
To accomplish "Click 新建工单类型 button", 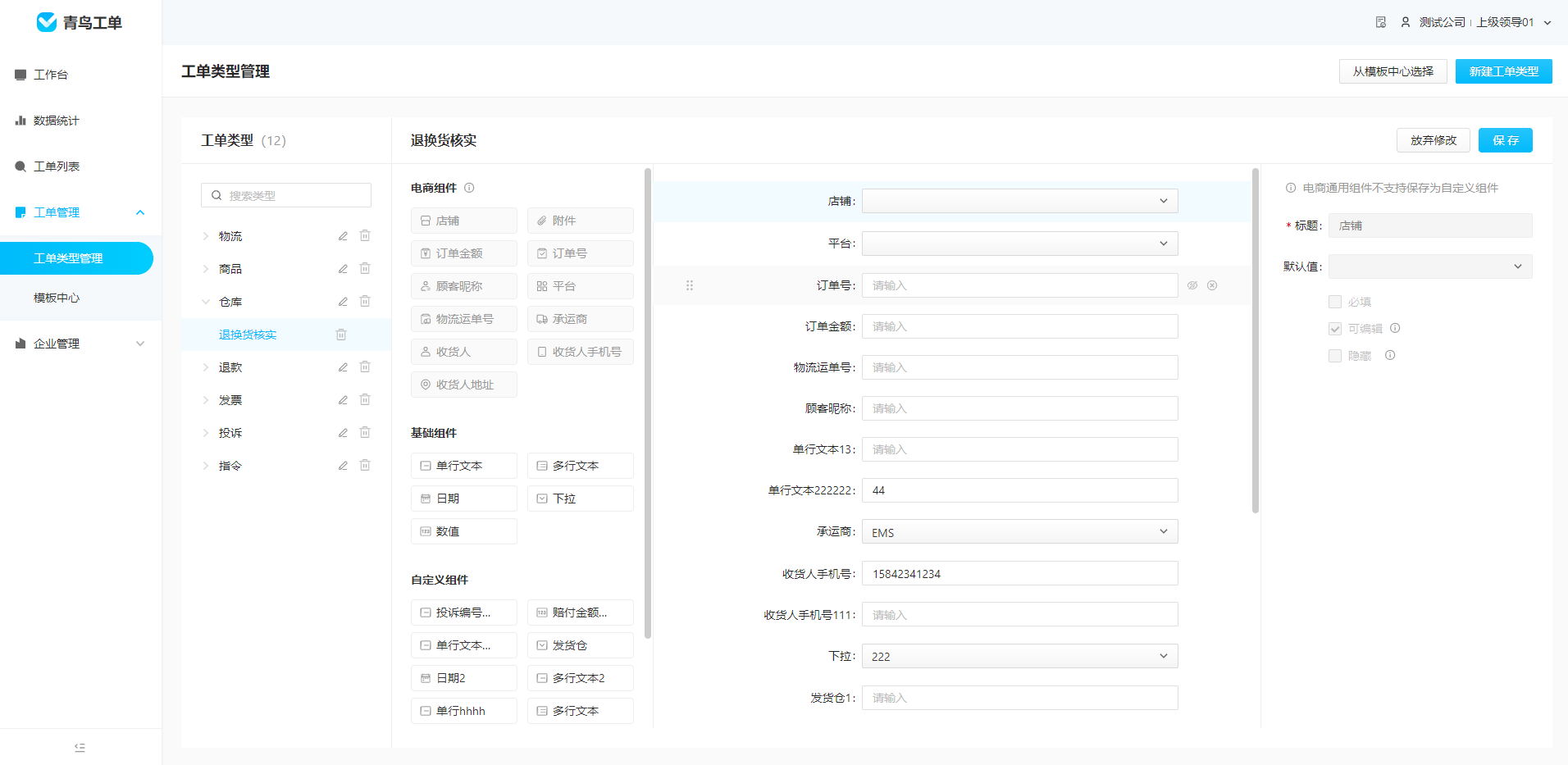I will click(x=1503, y=71).
